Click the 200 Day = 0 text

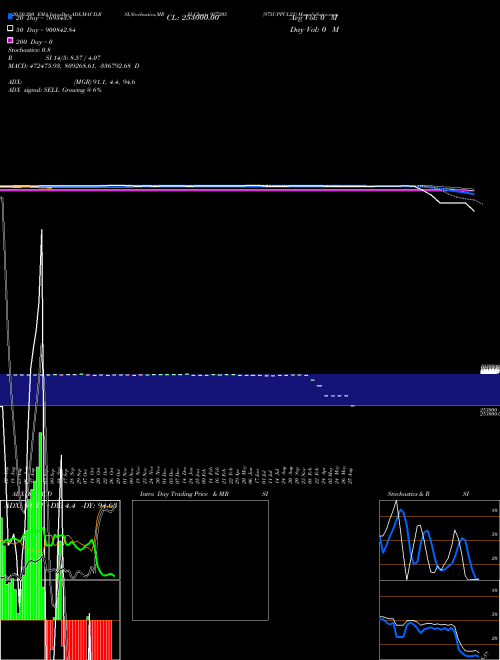(34, 42)
